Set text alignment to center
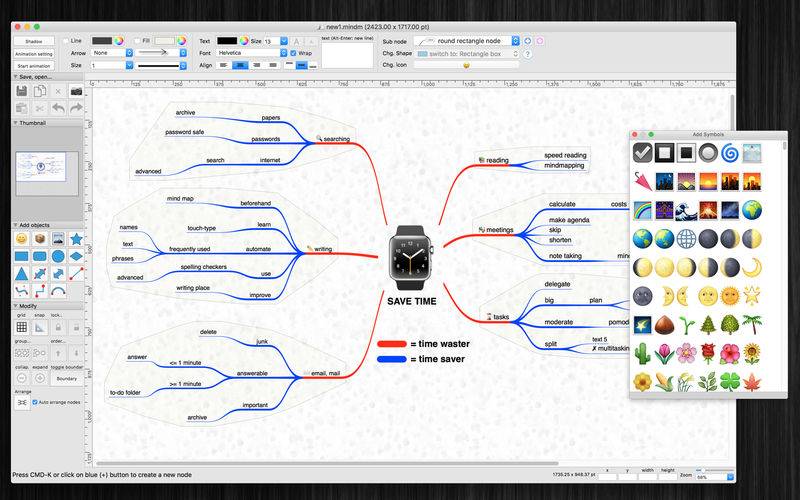800x500 pixels. [240, 65]
